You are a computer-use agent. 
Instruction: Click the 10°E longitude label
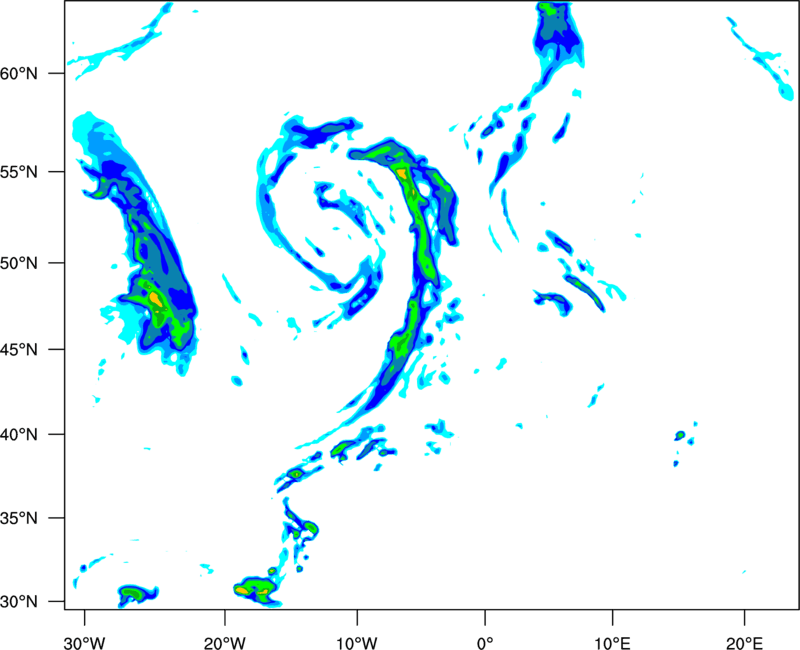coord(612,643)
